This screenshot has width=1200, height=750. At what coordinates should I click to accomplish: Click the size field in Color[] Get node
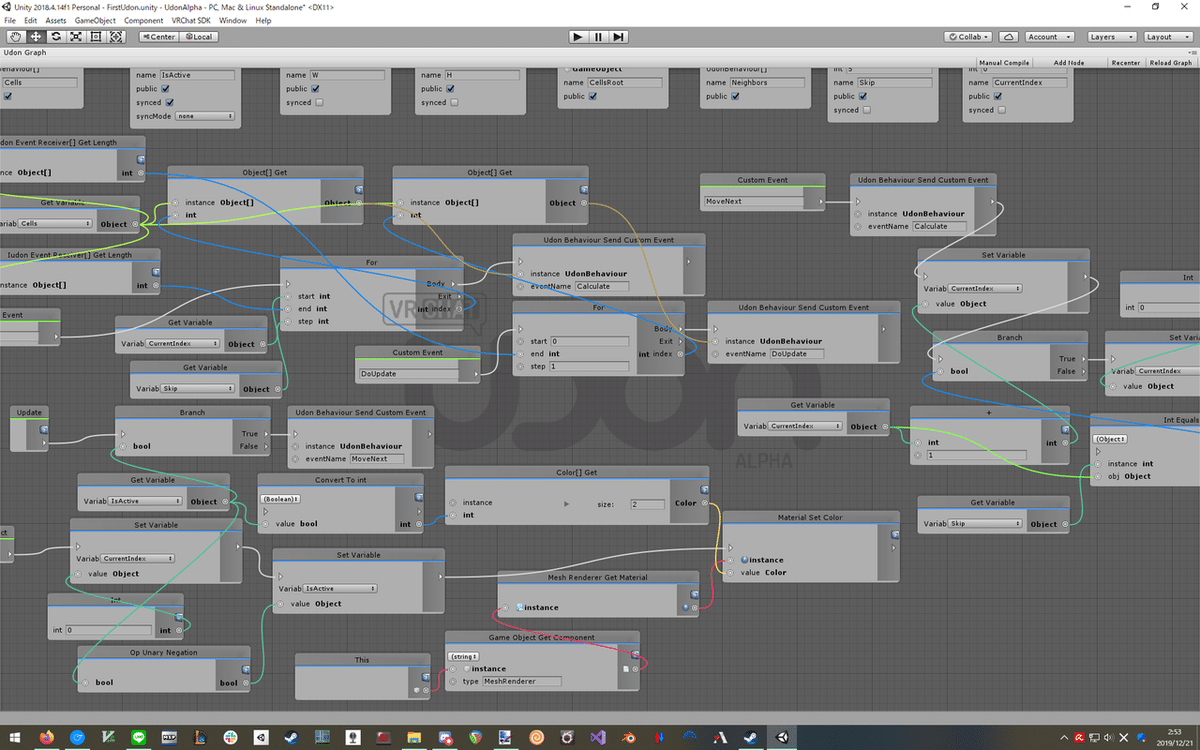tap(647, 504)
